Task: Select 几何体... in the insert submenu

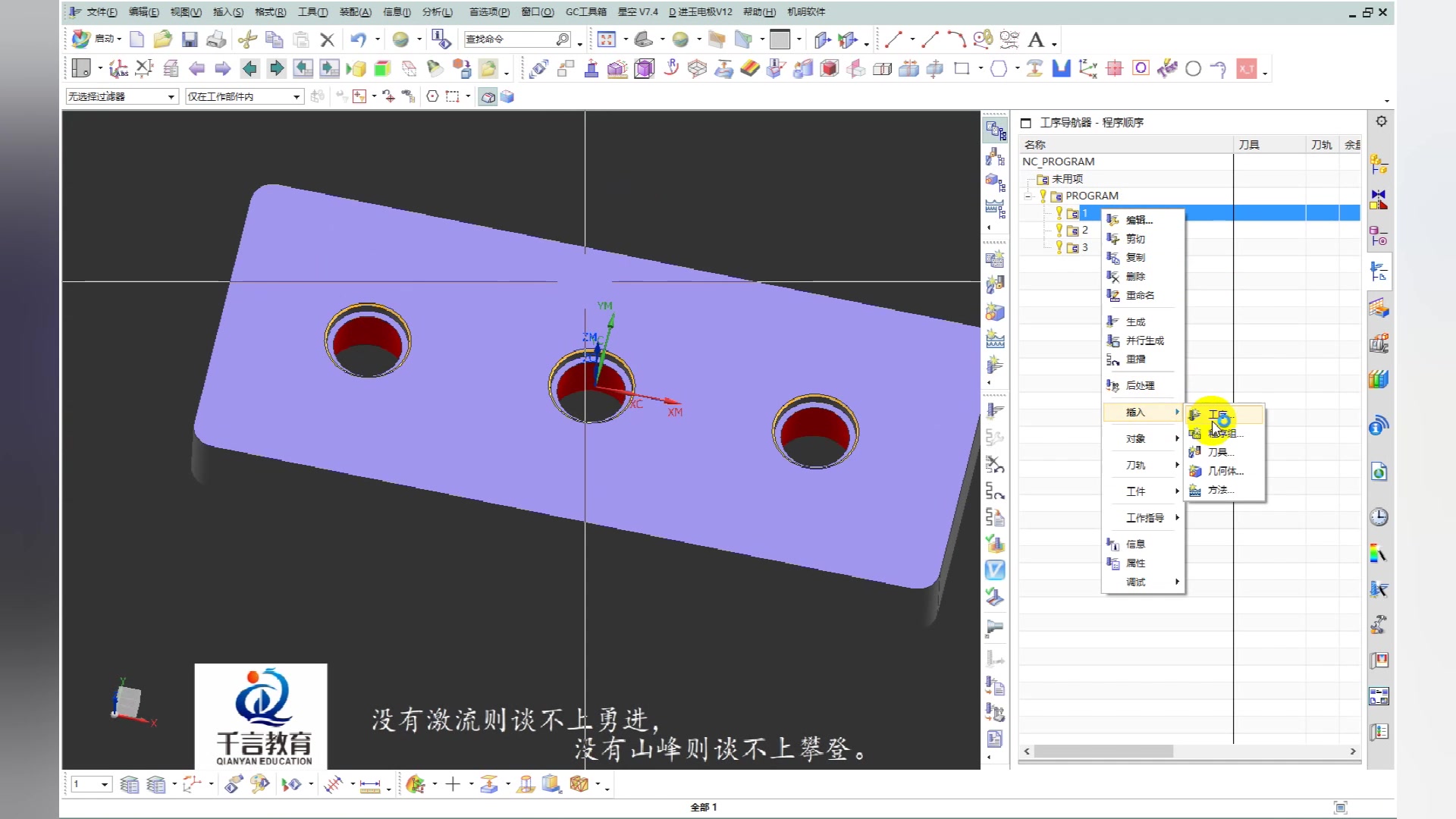Action: point(1225,471)
